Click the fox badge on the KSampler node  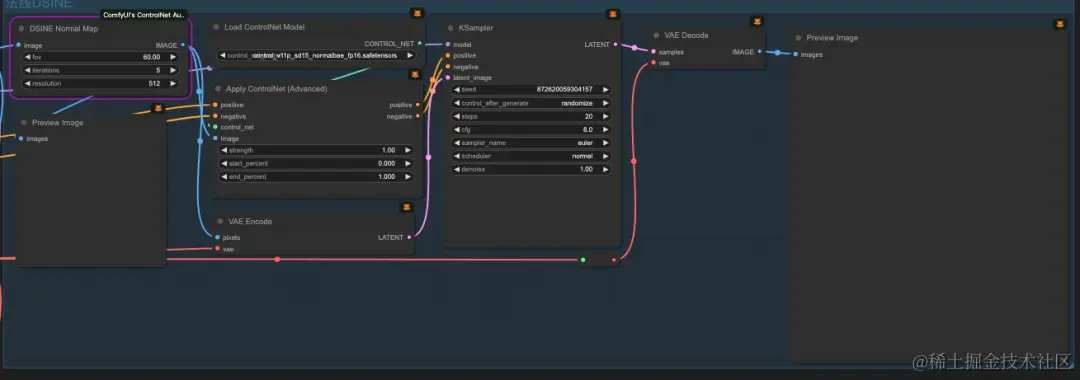612,14
